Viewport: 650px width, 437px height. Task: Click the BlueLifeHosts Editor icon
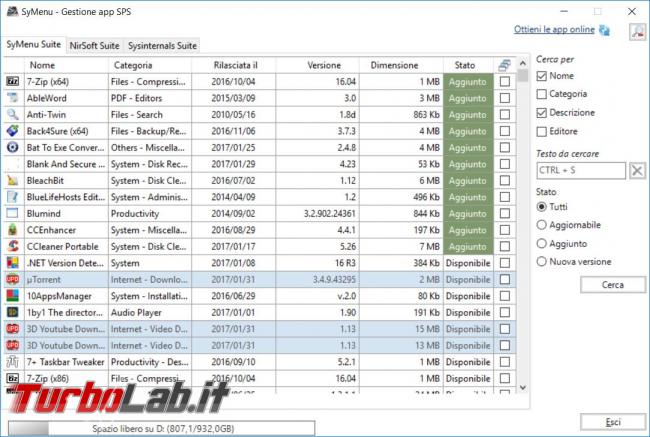coord(13,197)
